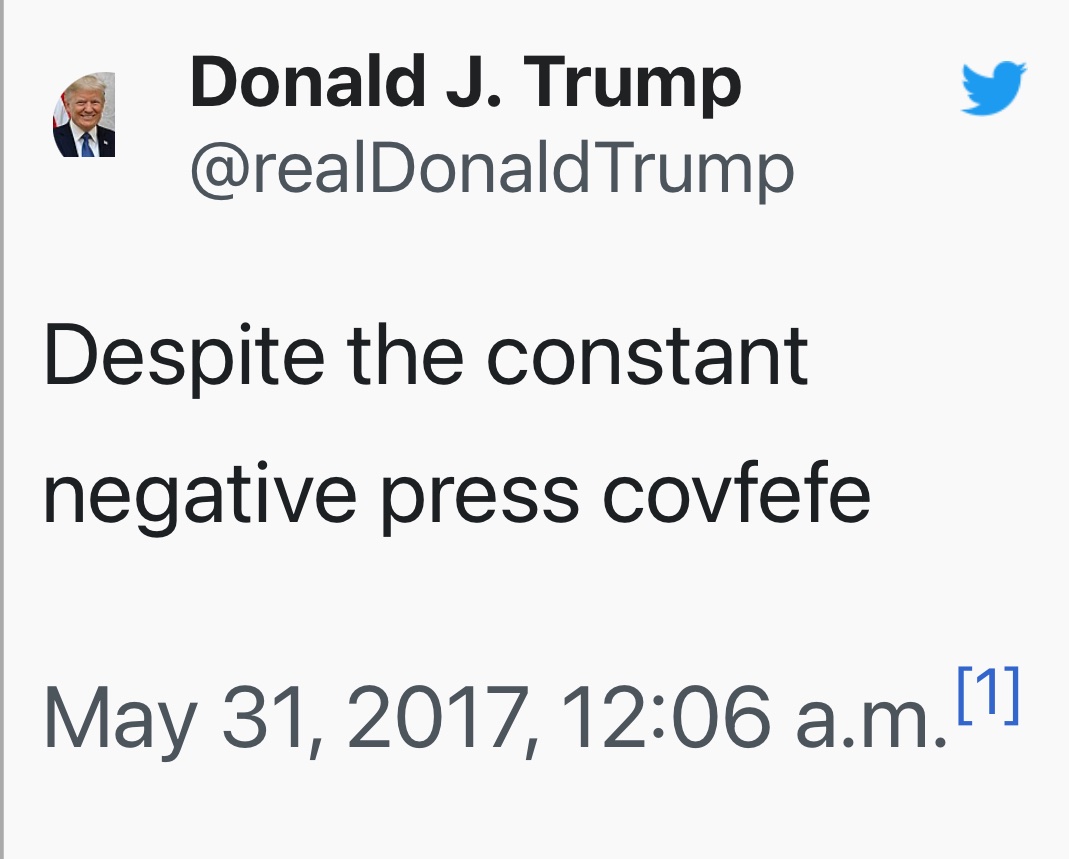
Task: Click the word 'negative' in the tweet
Action: (199, 493)
